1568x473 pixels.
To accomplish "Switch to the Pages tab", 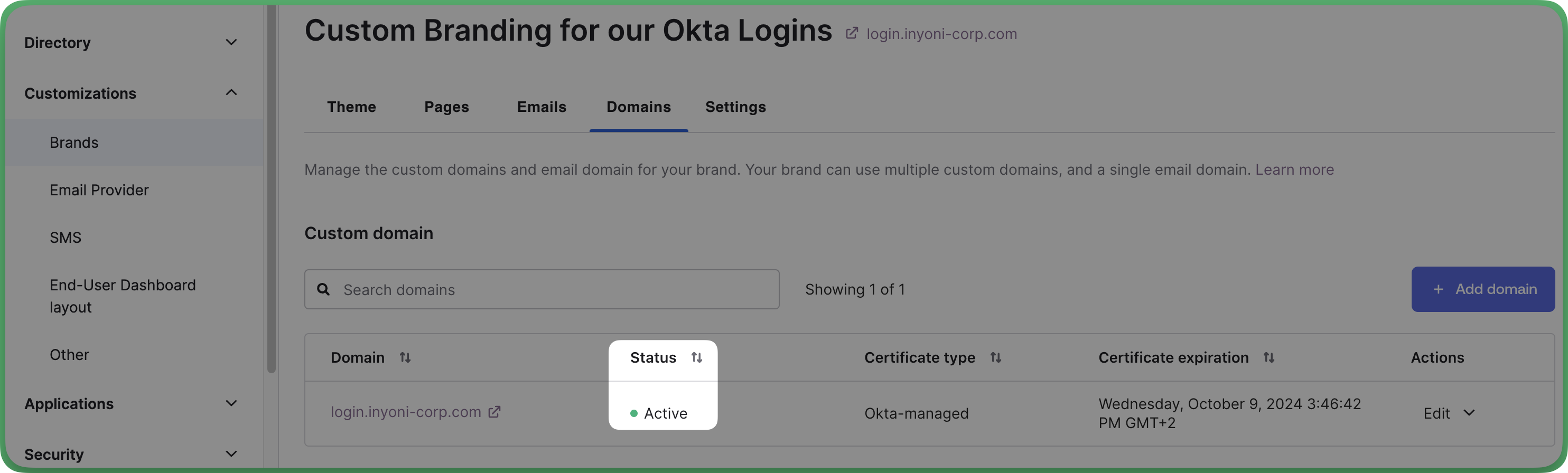I will pyautogui.click(x=446, y=107).
